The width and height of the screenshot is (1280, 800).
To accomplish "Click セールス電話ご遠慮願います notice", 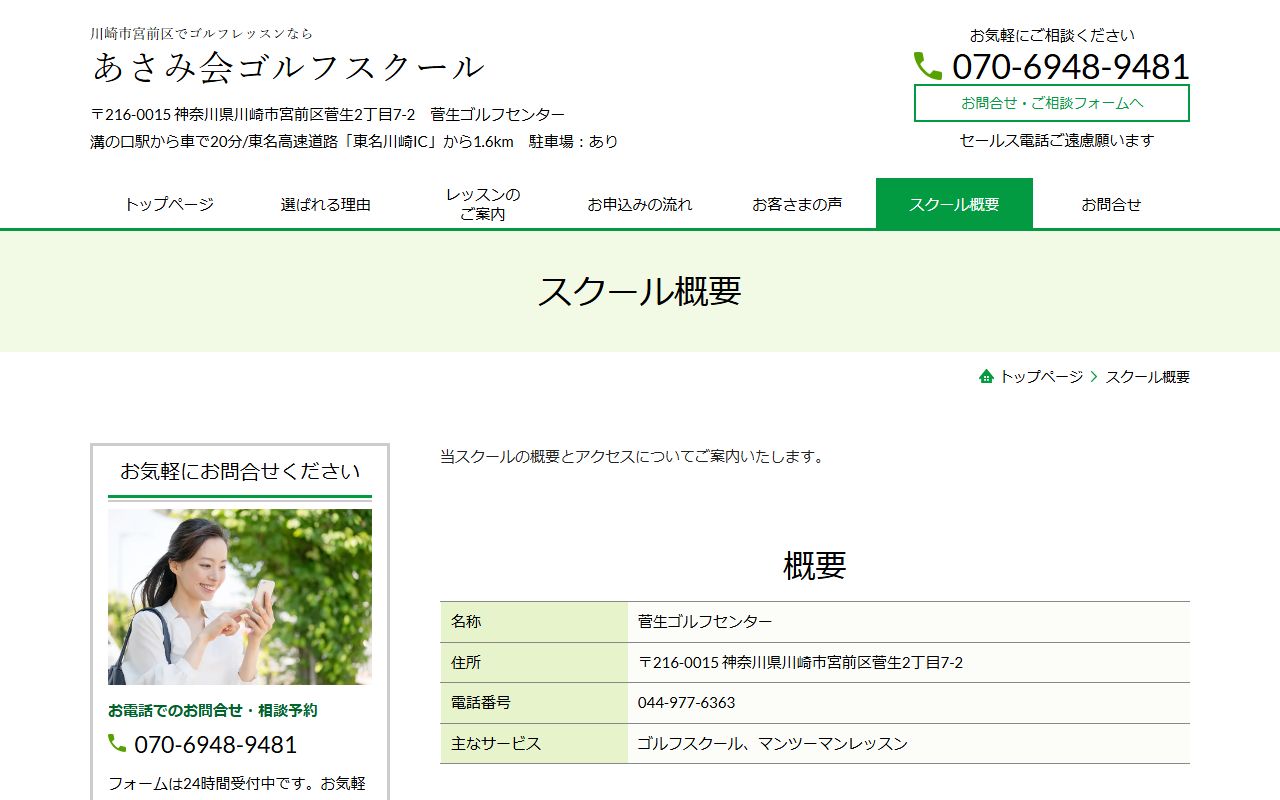I will tap(1057, 141).
